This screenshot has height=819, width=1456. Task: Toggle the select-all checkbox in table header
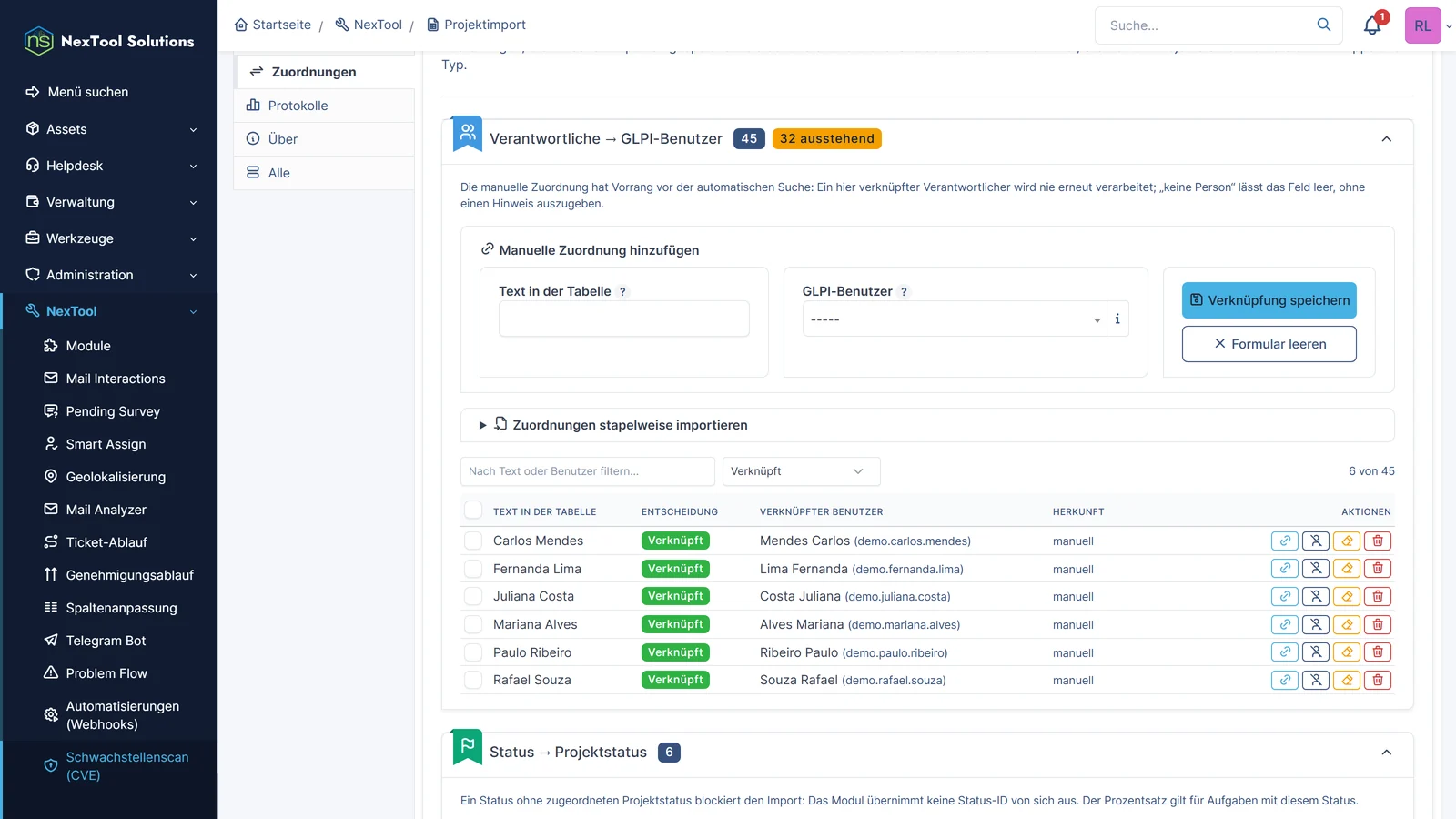(x=473, y=511)
